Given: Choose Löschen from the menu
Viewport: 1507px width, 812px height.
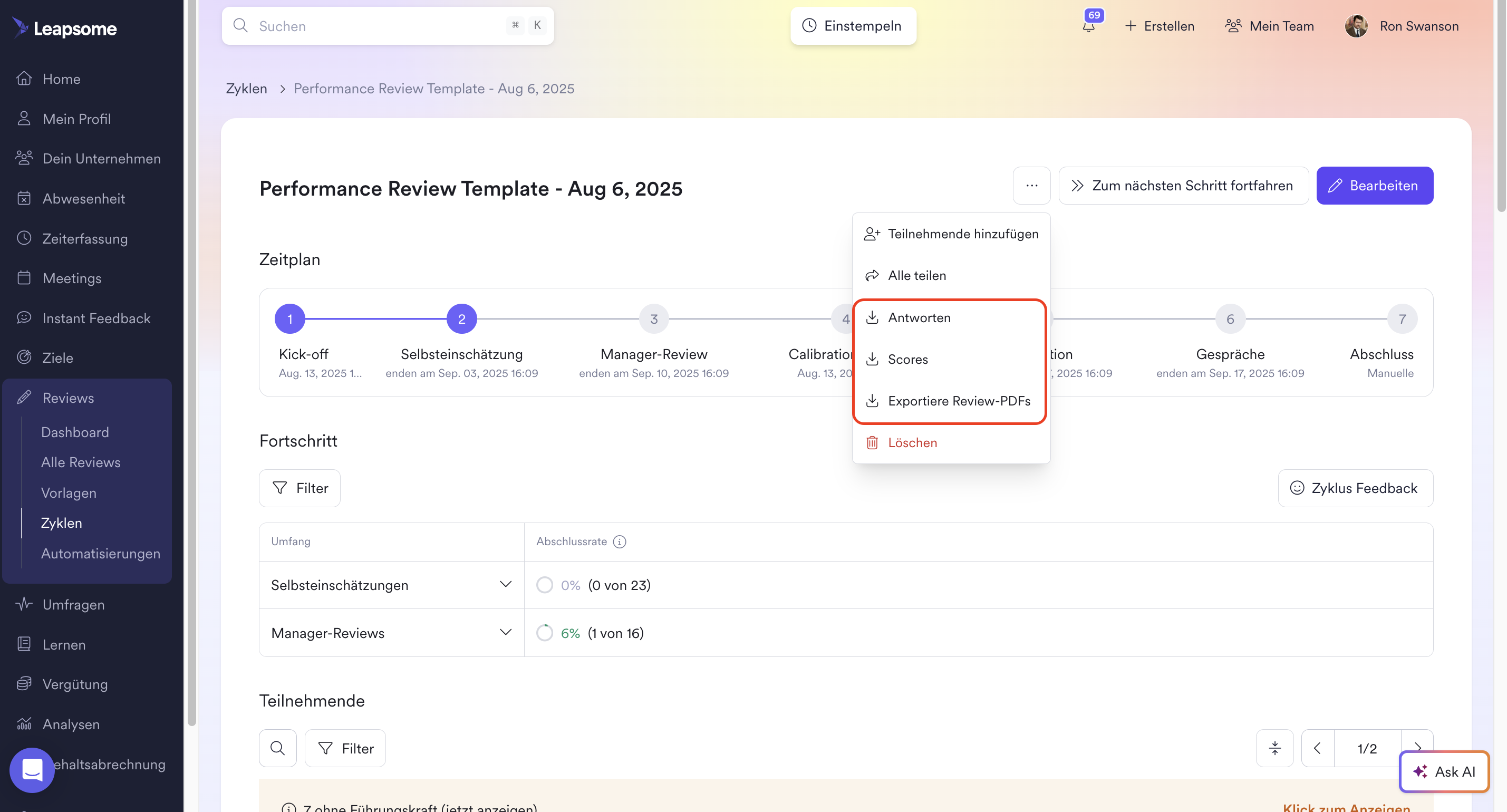Looking at the screenshot, I should coord(912,442).
